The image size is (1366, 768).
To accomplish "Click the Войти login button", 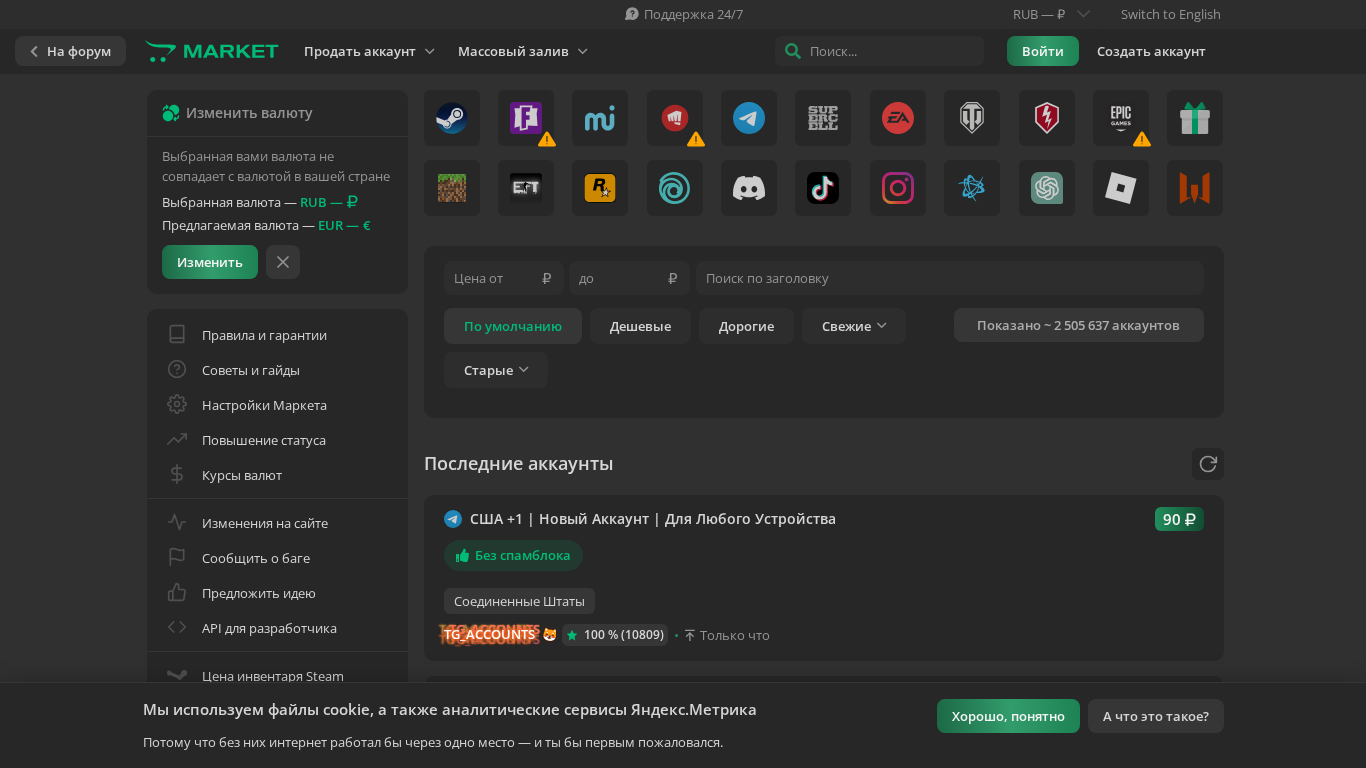I will pos(1042,51).
